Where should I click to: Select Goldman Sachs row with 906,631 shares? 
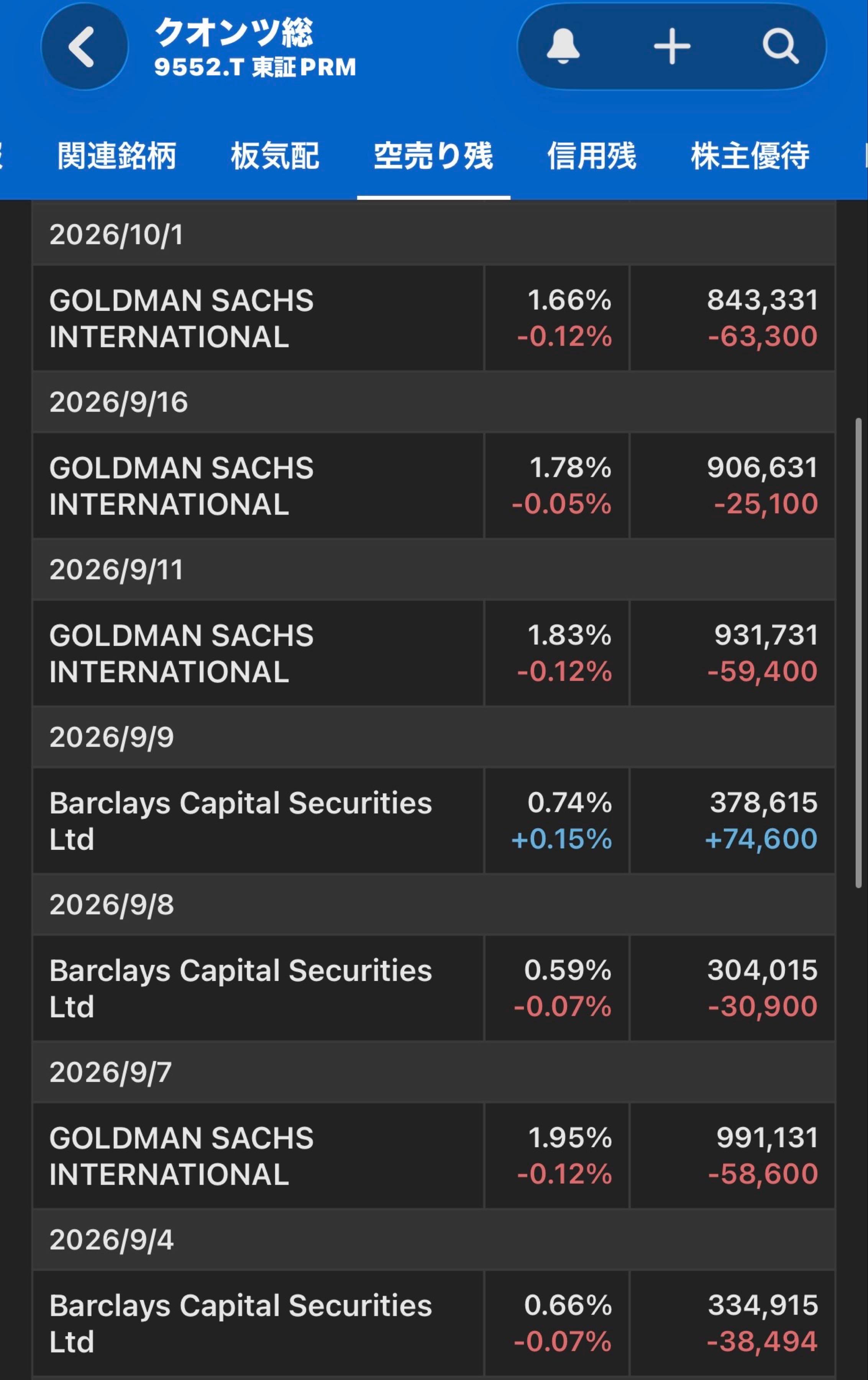434,485
